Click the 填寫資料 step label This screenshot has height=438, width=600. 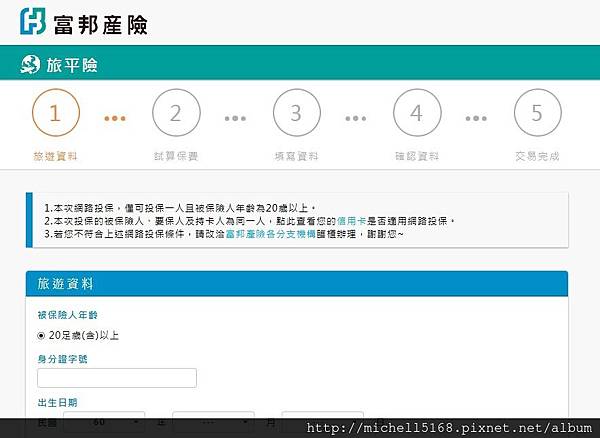pyautogui.click(x=297, y=156)
